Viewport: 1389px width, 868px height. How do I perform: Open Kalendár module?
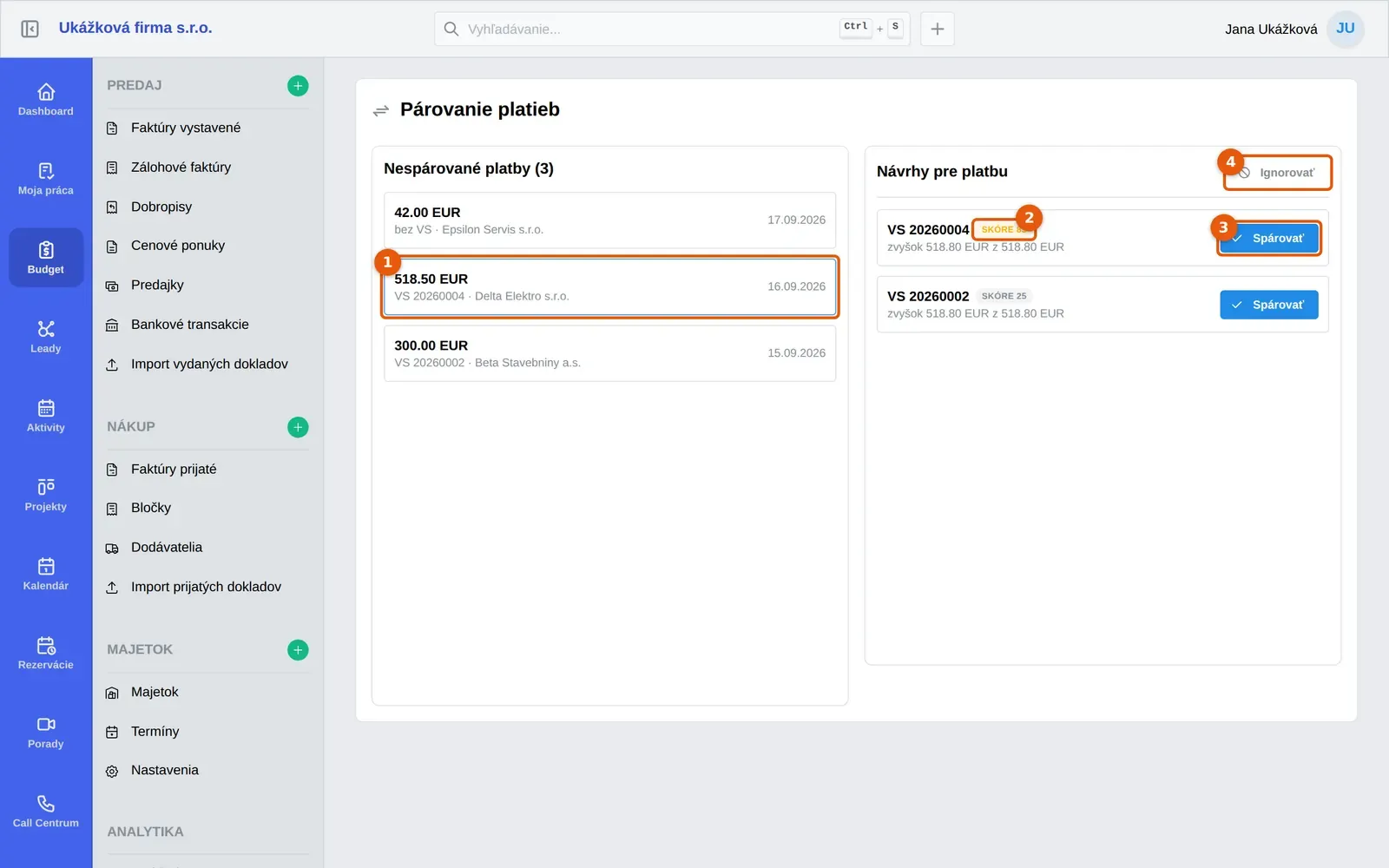pos(46,573)
